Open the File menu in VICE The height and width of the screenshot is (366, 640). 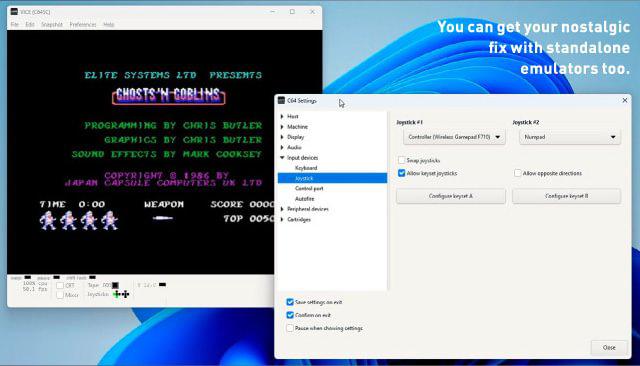coord(15,24)
